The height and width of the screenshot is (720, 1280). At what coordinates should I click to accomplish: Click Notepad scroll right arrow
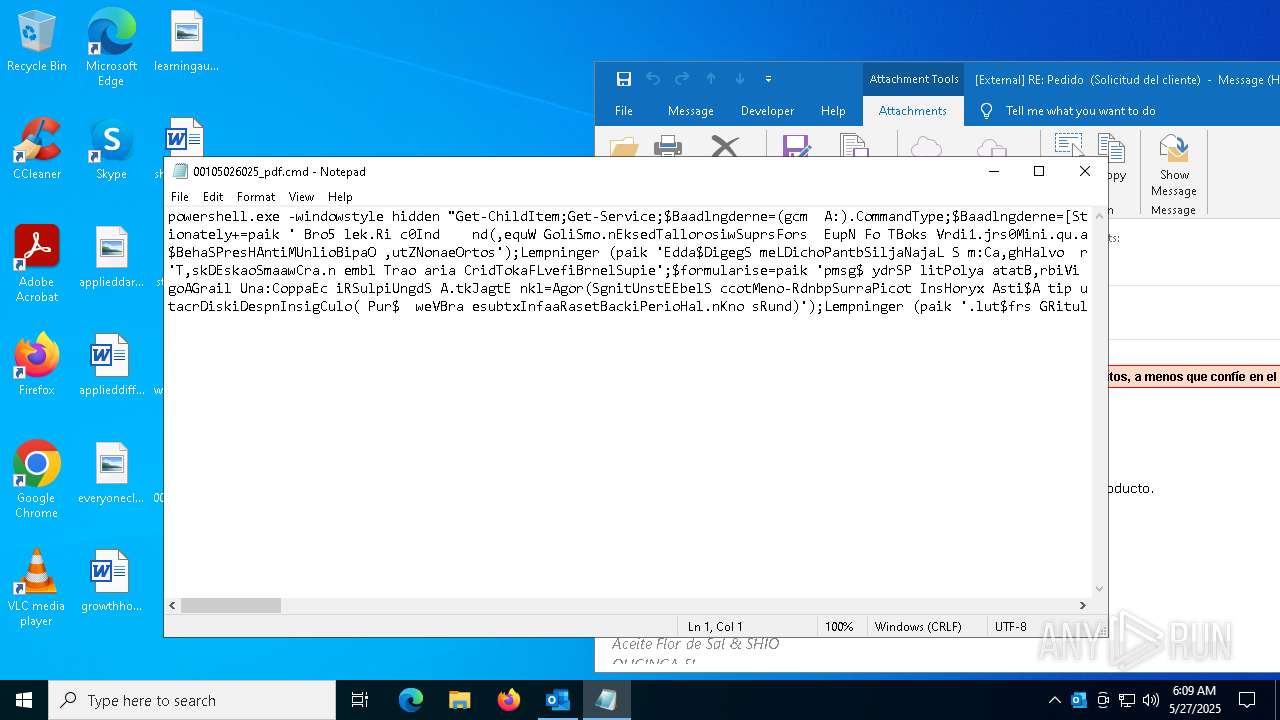(1082, 605)
